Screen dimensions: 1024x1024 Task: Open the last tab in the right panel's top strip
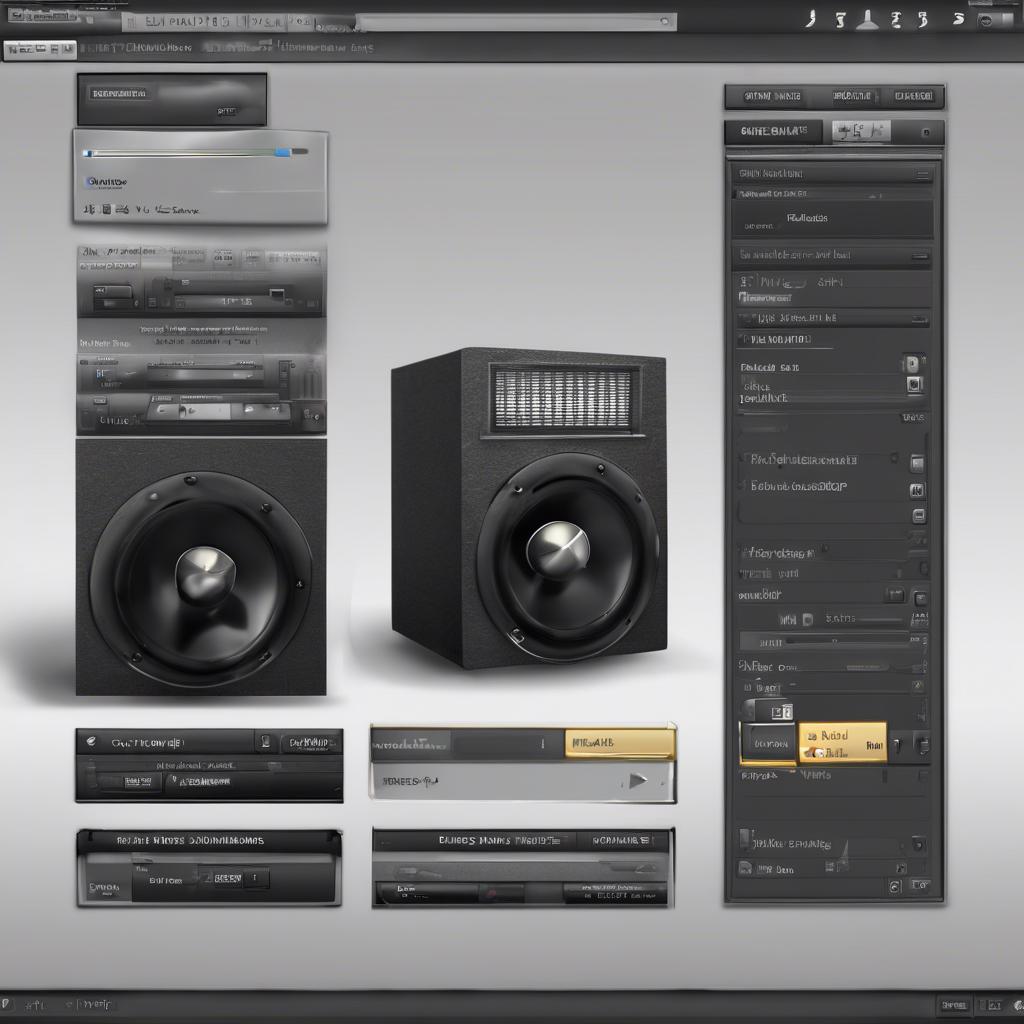pyautogui.click(x=914, y=97)
